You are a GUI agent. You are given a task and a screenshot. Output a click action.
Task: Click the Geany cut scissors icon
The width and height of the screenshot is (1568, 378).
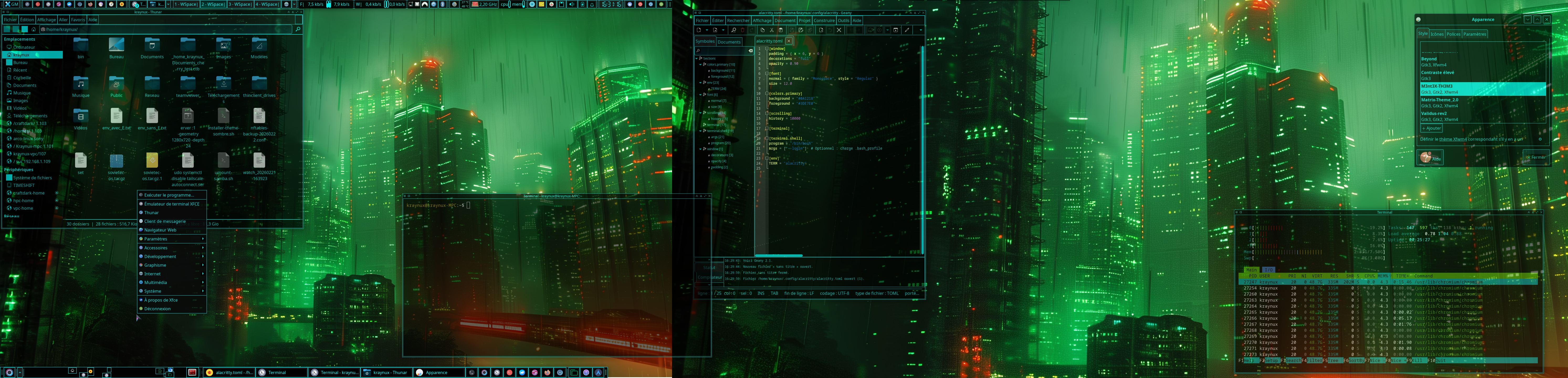pyautogui.click(x=772, y=30)
